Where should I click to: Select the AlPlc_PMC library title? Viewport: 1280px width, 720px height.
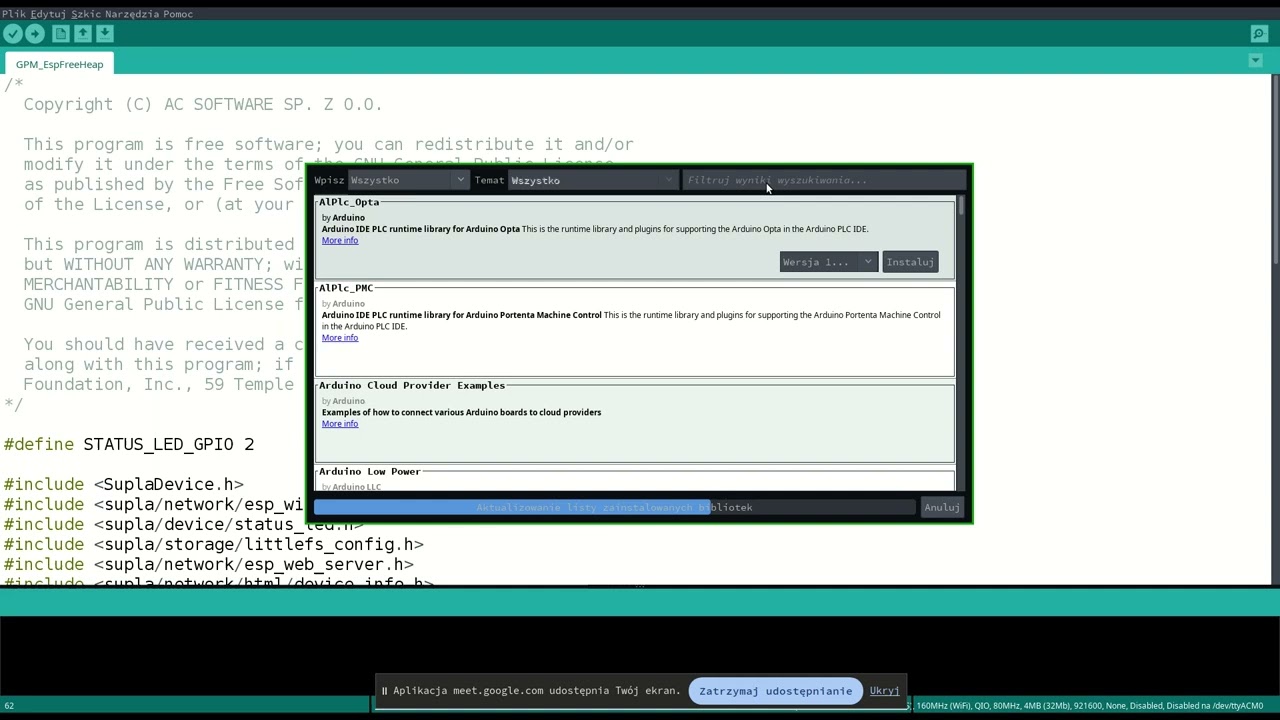pyautogui.click(x=346, y=288)
